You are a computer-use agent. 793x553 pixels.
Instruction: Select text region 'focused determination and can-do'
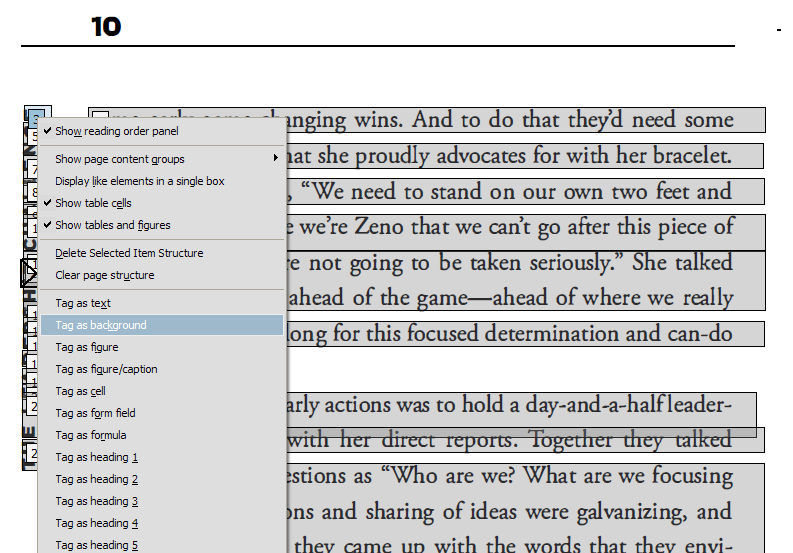click(x=570, y=334)
